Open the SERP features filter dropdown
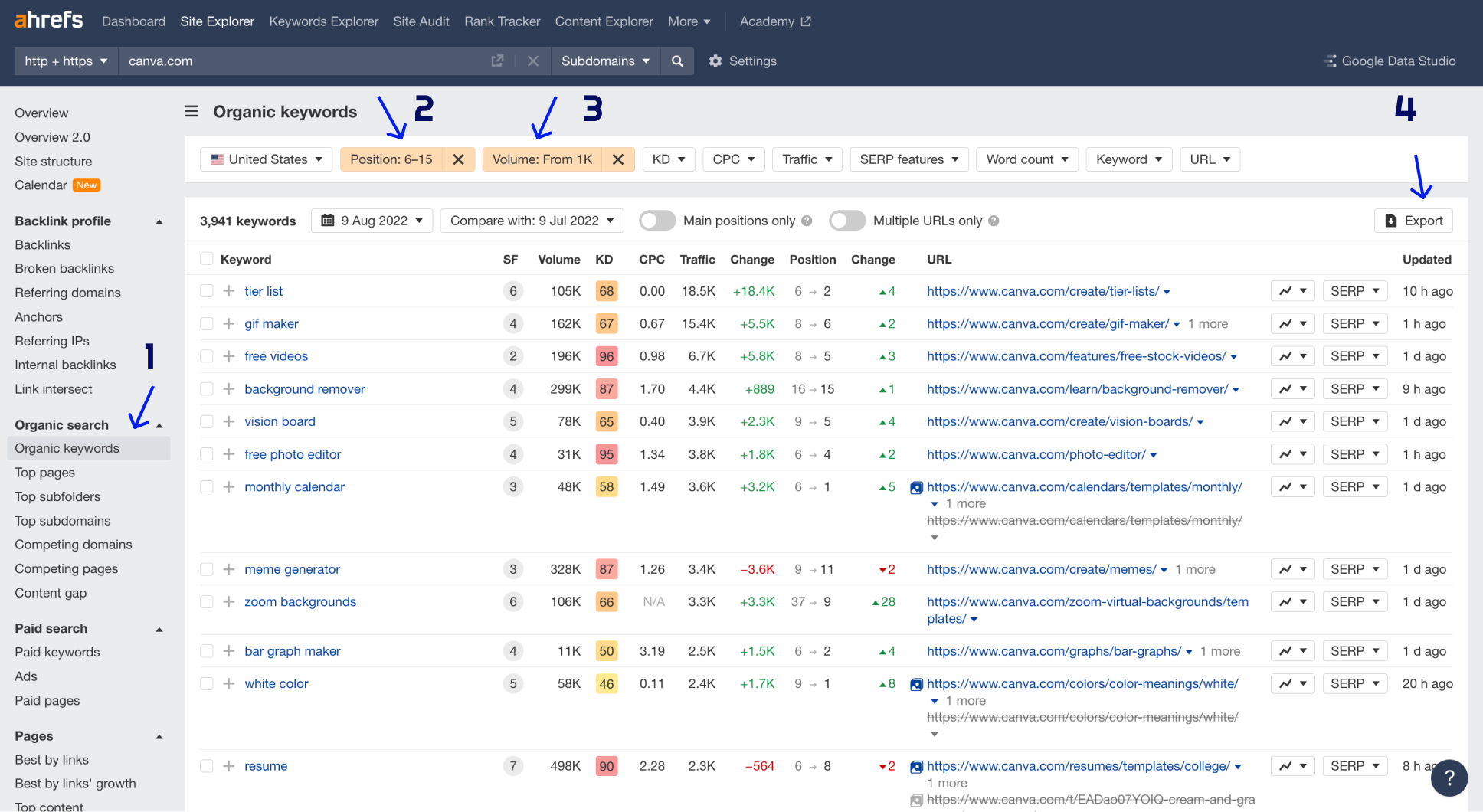Image resolution: width=1483 pixels, height=812 pixels. [909, 159]
